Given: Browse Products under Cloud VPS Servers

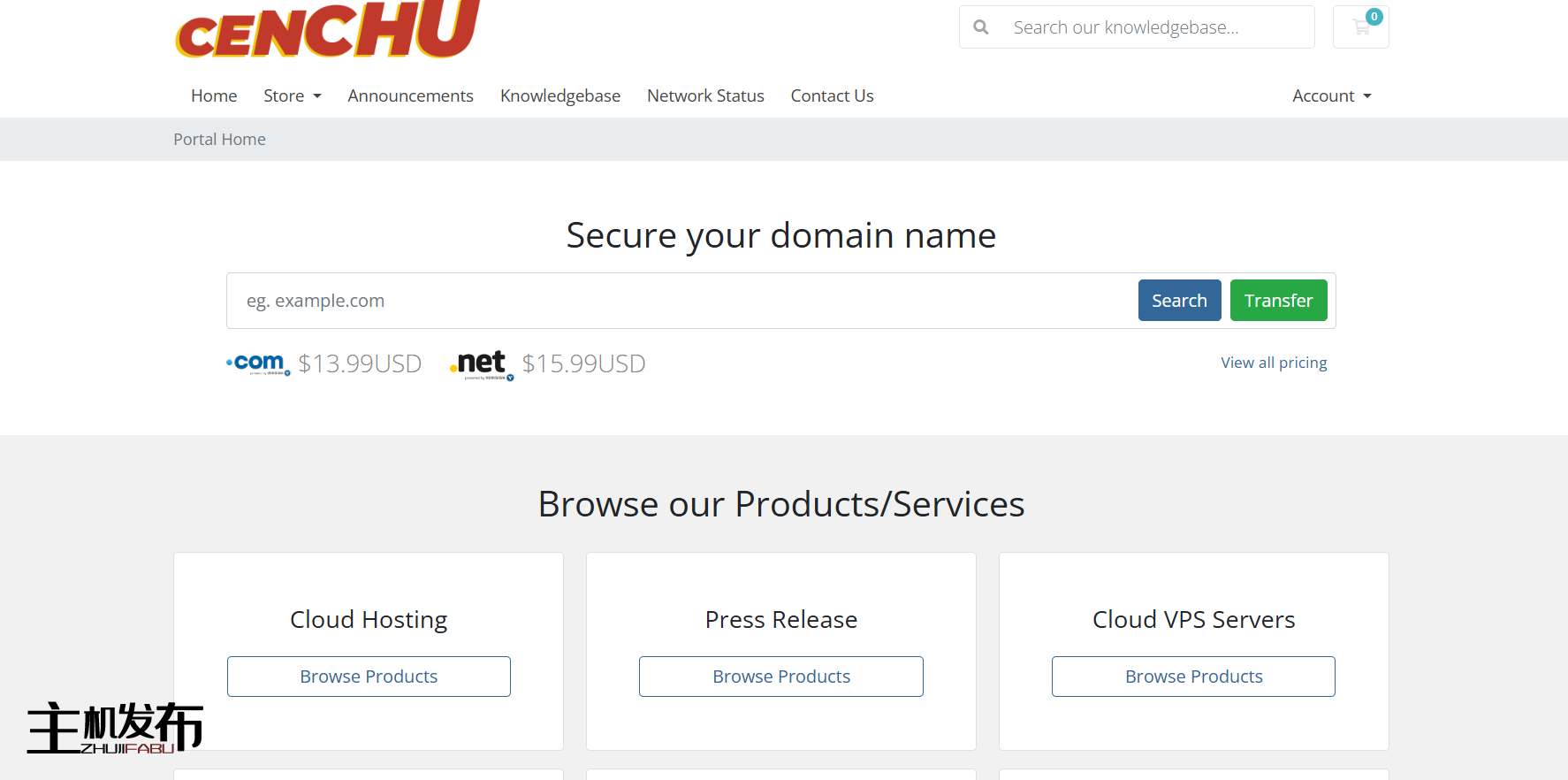Looking at the screenshot, I should tap(1193, 677).
